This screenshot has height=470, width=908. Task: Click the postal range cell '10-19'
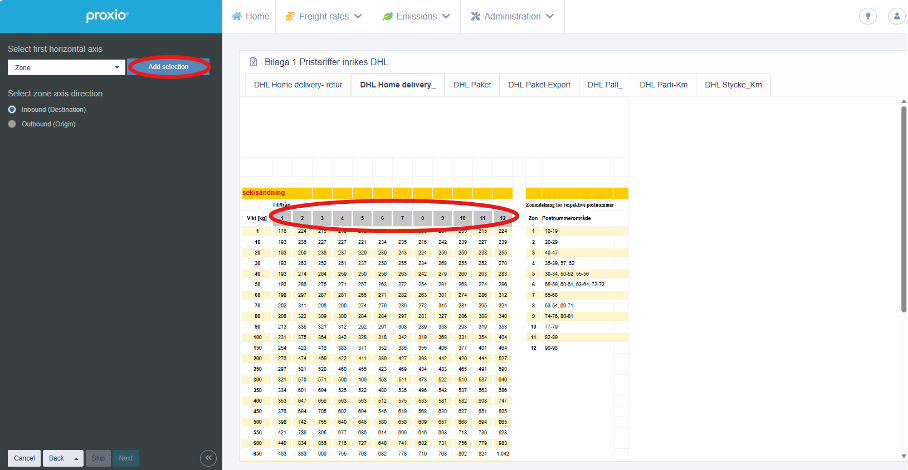[x=551, y=231]
